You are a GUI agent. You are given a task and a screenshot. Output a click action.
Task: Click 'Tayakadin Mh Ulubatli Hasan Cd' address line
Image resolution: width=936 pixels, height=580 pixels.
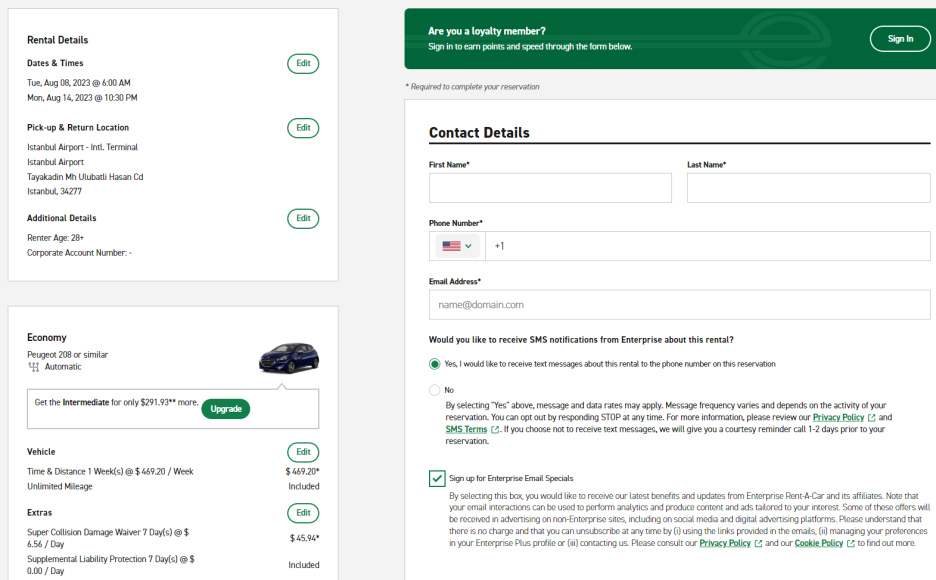tap(85, 177)
